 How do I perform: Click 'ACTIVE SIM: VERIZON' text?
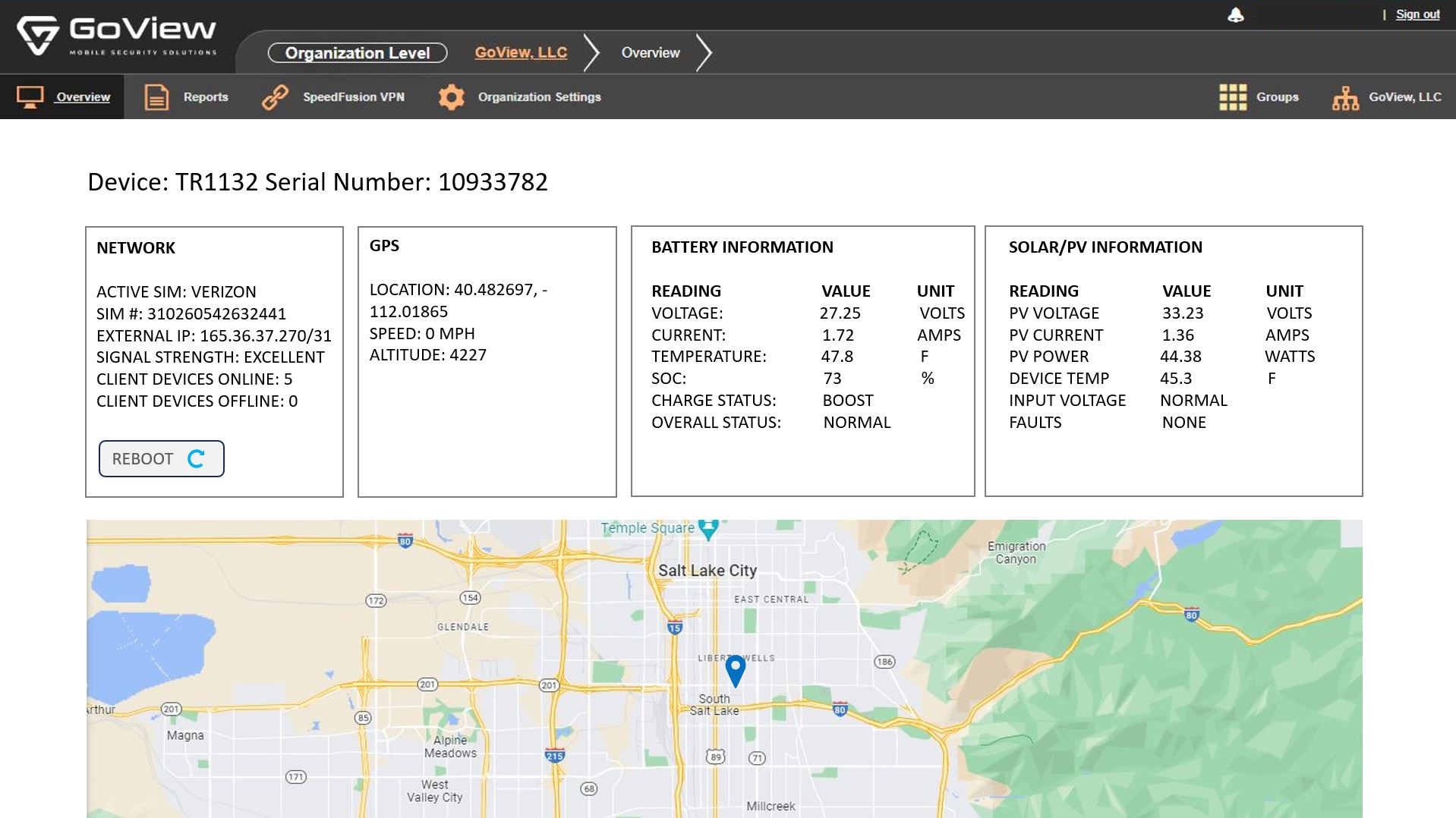tap(176, 292)
